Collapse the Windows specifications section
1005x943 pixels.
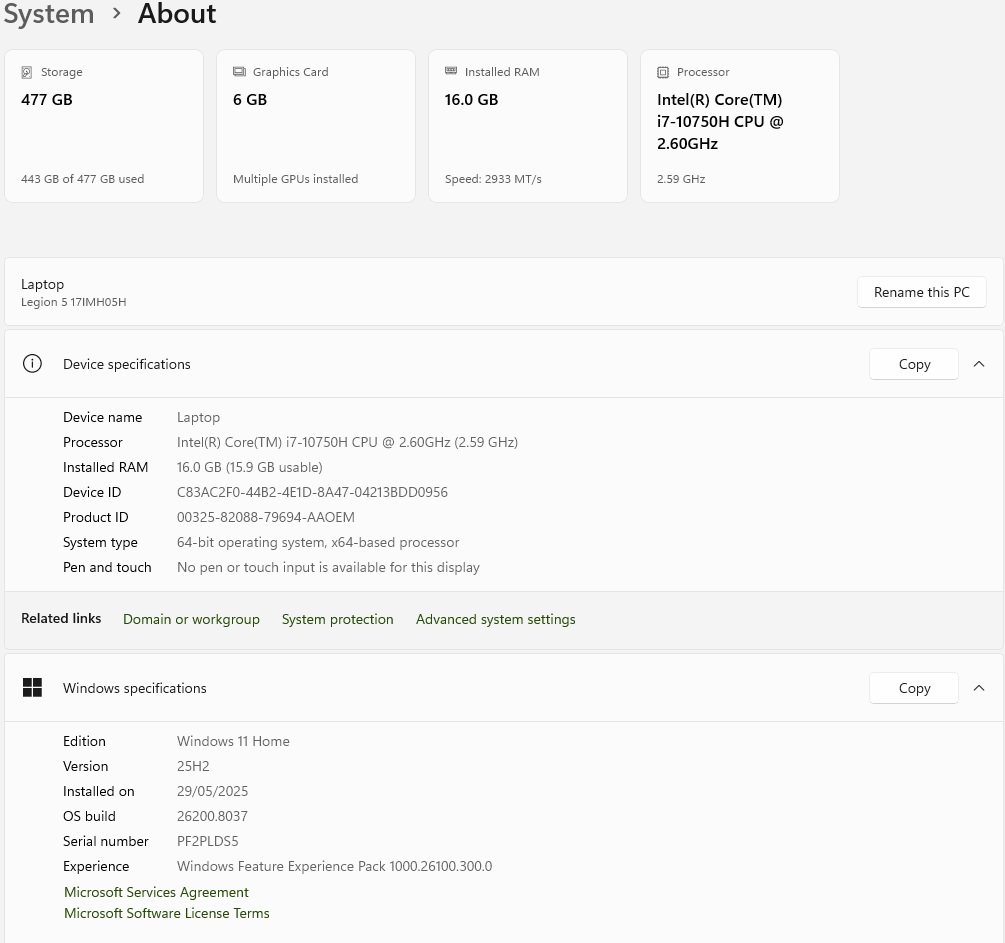coord(979,688)
